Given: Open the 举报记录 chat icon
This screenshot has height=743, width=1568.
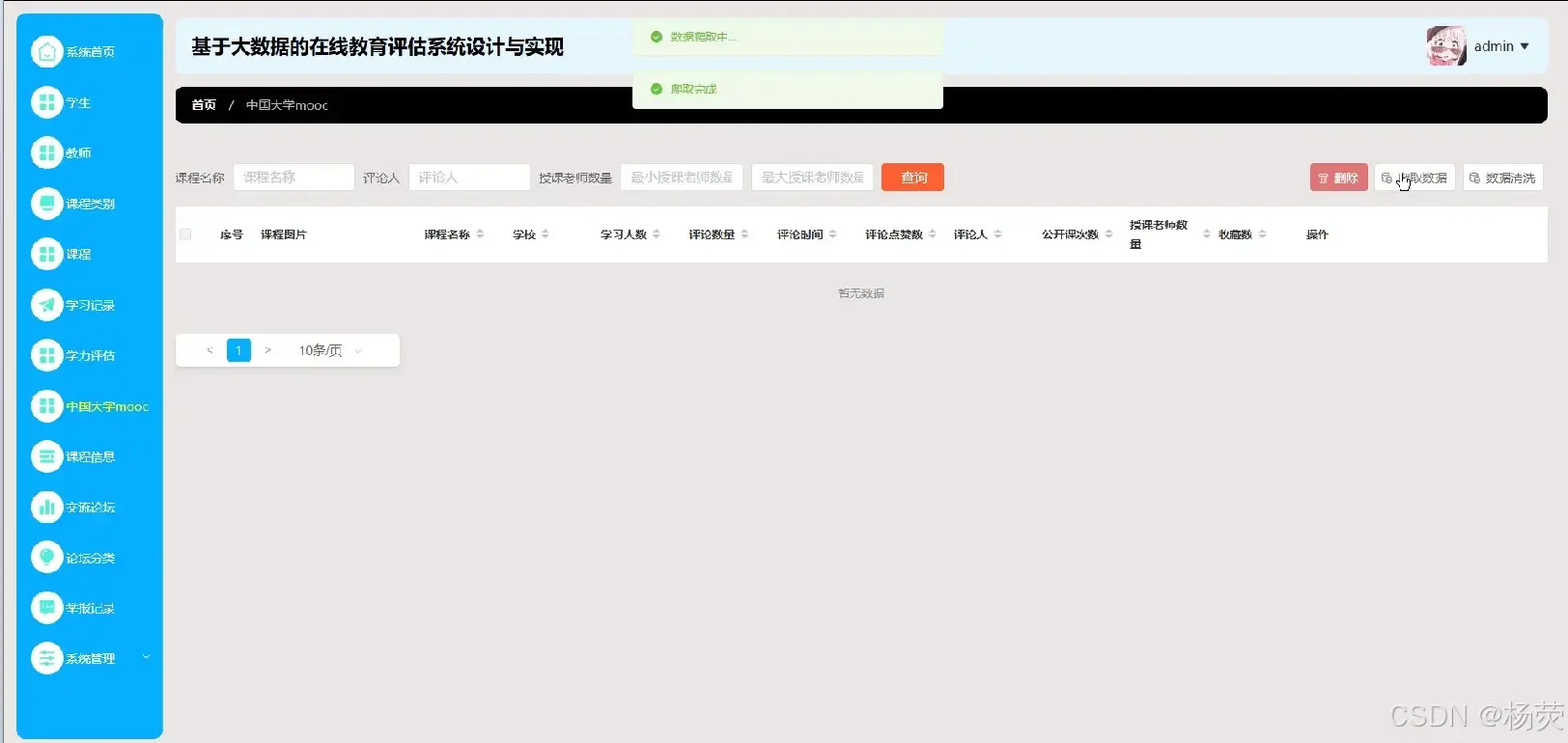Looking at the screenshot, I should [x=46, y=608].
